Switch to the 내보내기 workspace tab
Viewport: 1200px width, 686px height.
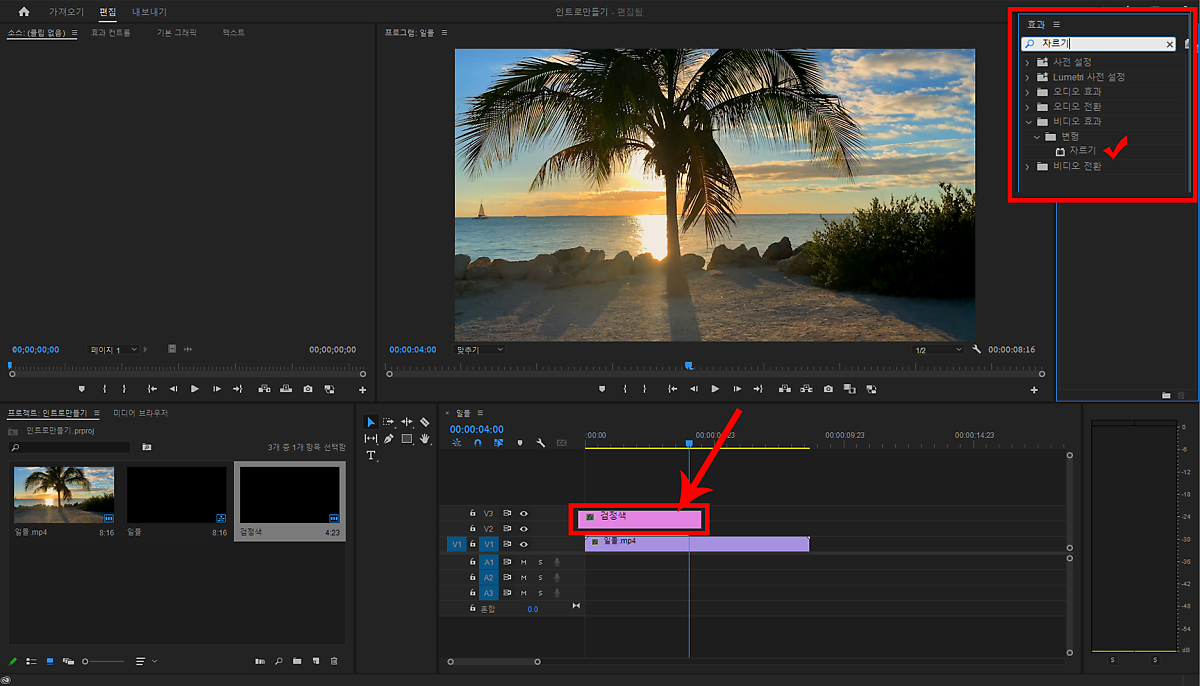tap(149, 12)
